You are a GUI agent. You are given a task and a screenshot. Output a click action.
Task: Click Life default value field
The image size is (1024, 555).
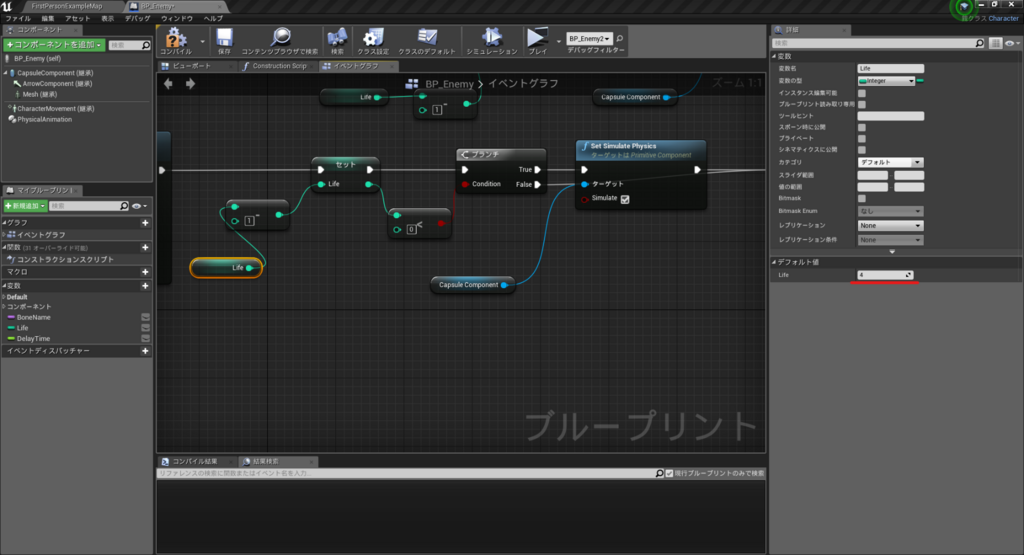tap(885, 275)
